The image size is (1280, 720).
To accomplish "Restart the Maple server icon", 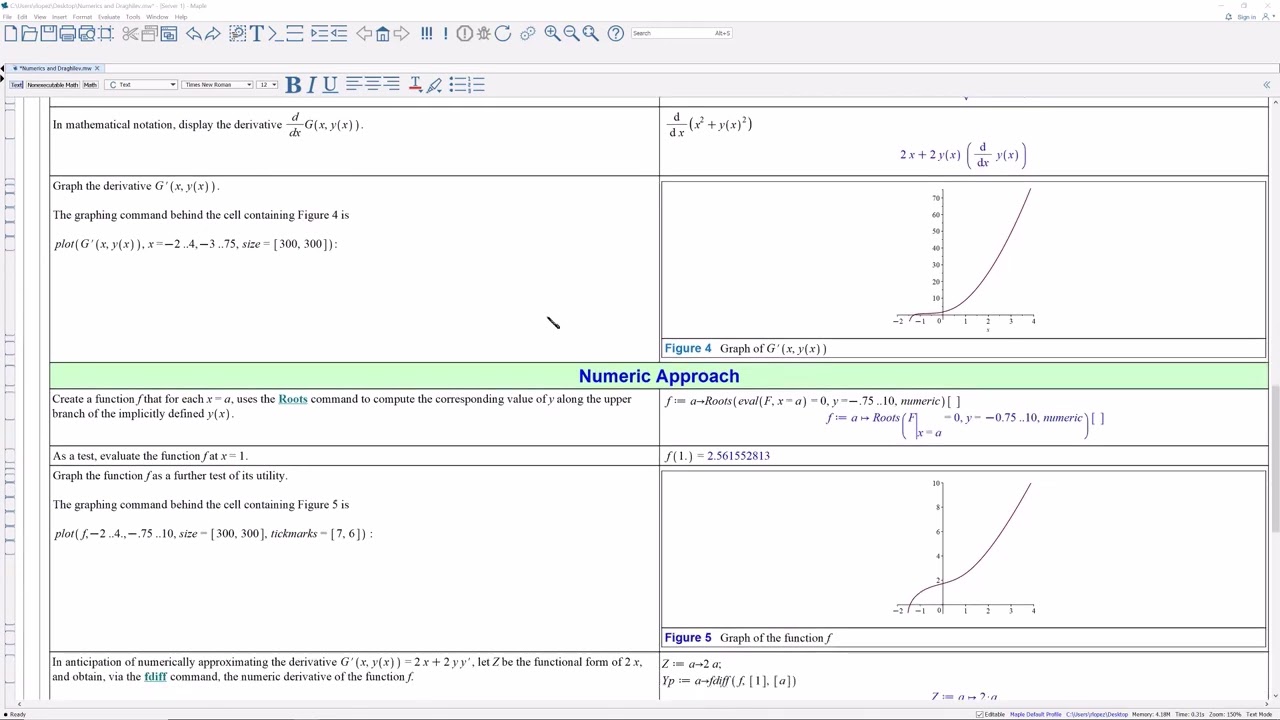I will pos(503,34).
